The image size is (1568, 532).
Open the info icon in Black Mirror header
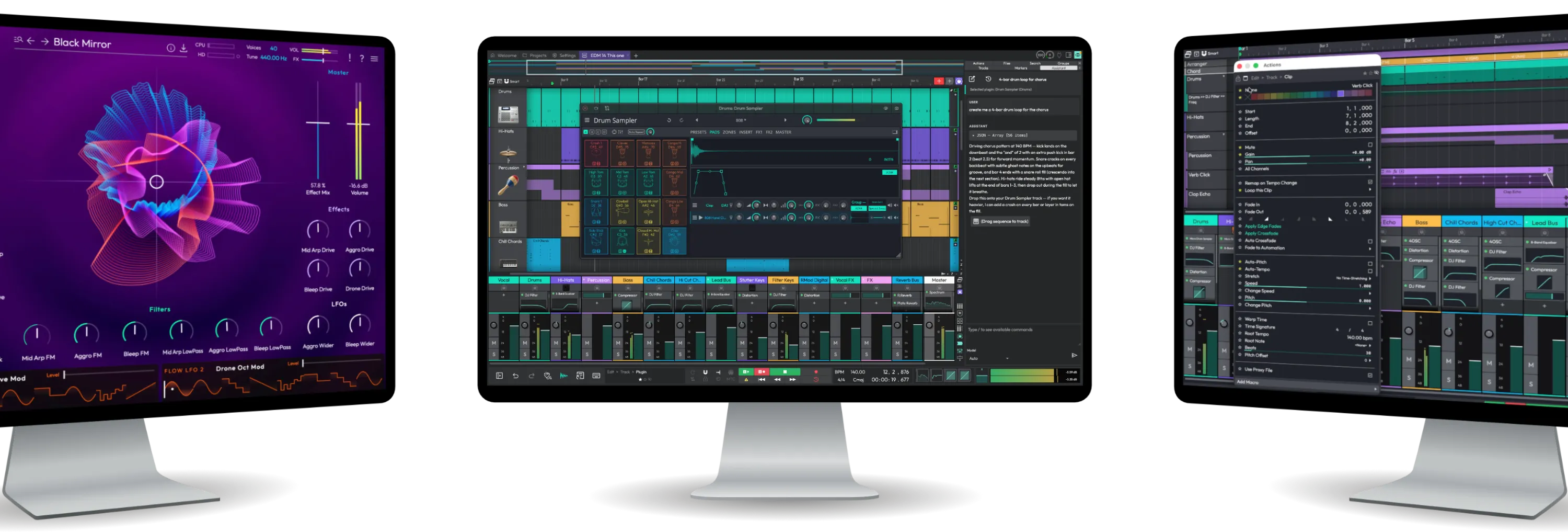coord(171,48)
